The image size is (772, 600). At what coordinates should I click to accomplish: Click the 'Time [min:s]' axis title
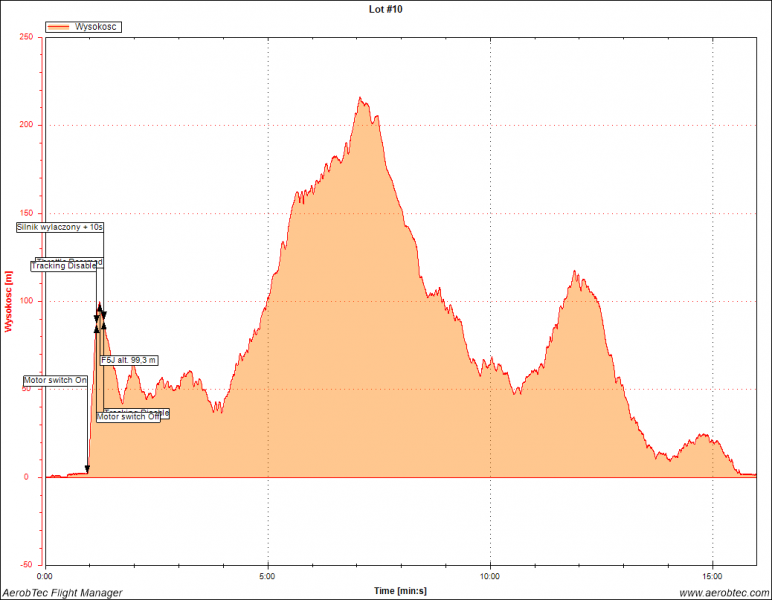(399, 591)
